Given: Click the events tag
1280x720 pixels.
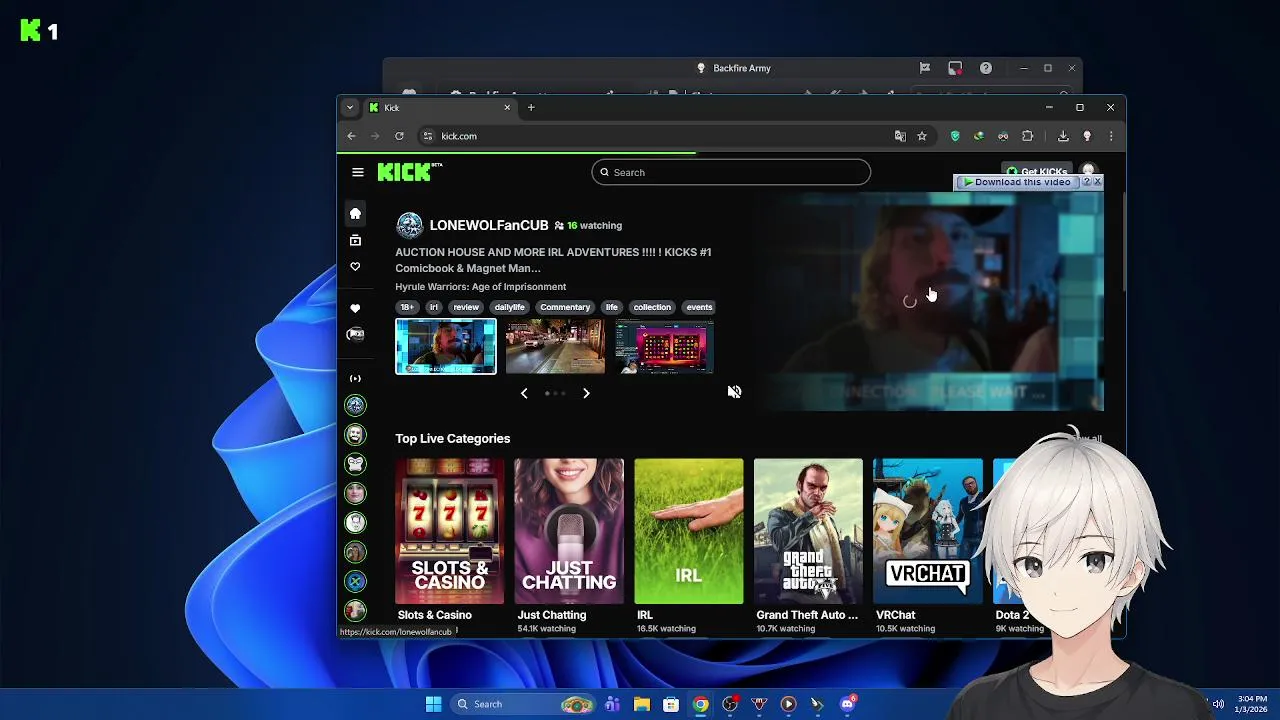Looking at the screenshot, I should pos(699,307).
